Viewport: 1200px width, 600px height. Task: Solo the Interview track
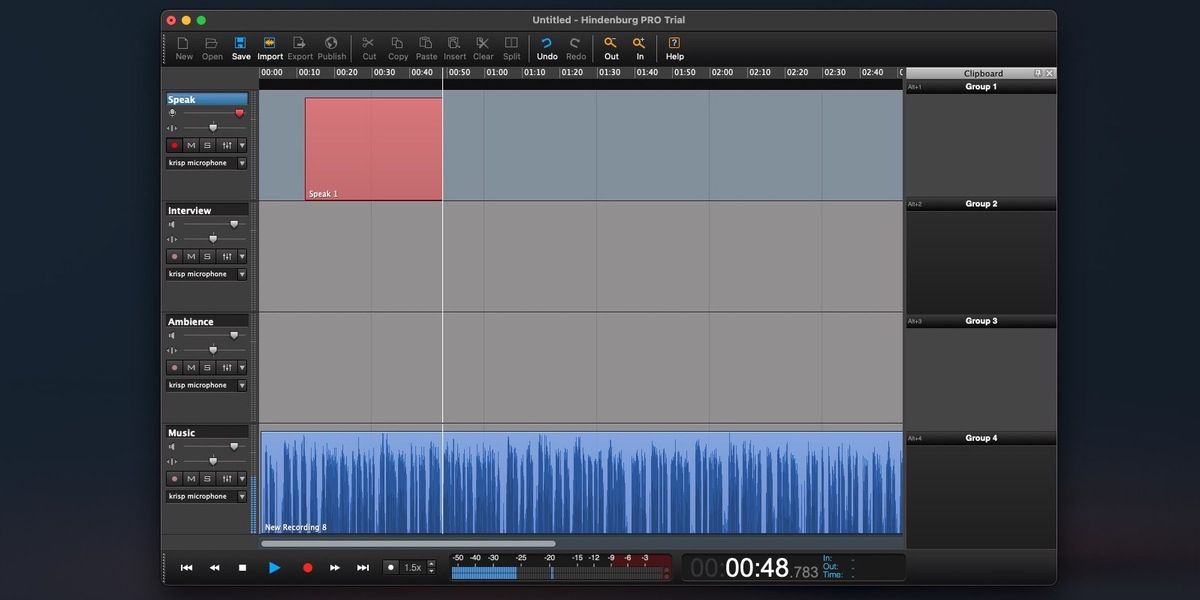[x=207, y=257]
